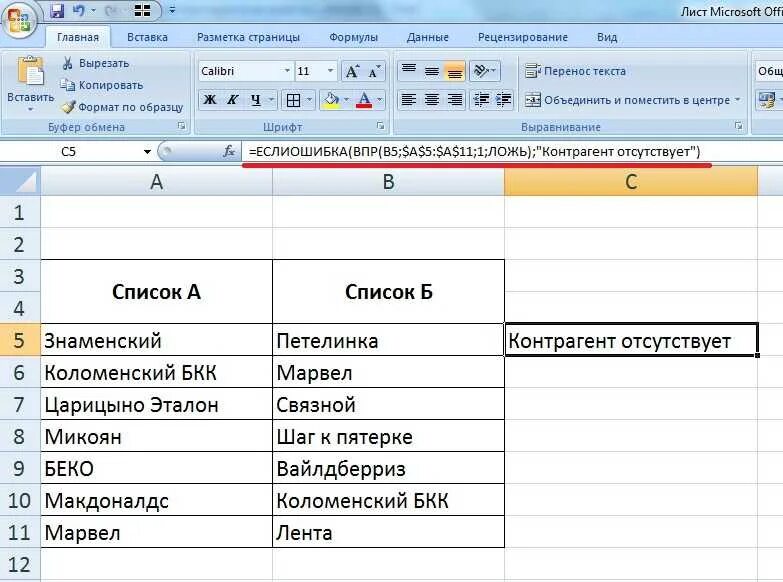This screenshot has height=582, width=783.
Task: Align text right
Action: (x=454, y=100)
